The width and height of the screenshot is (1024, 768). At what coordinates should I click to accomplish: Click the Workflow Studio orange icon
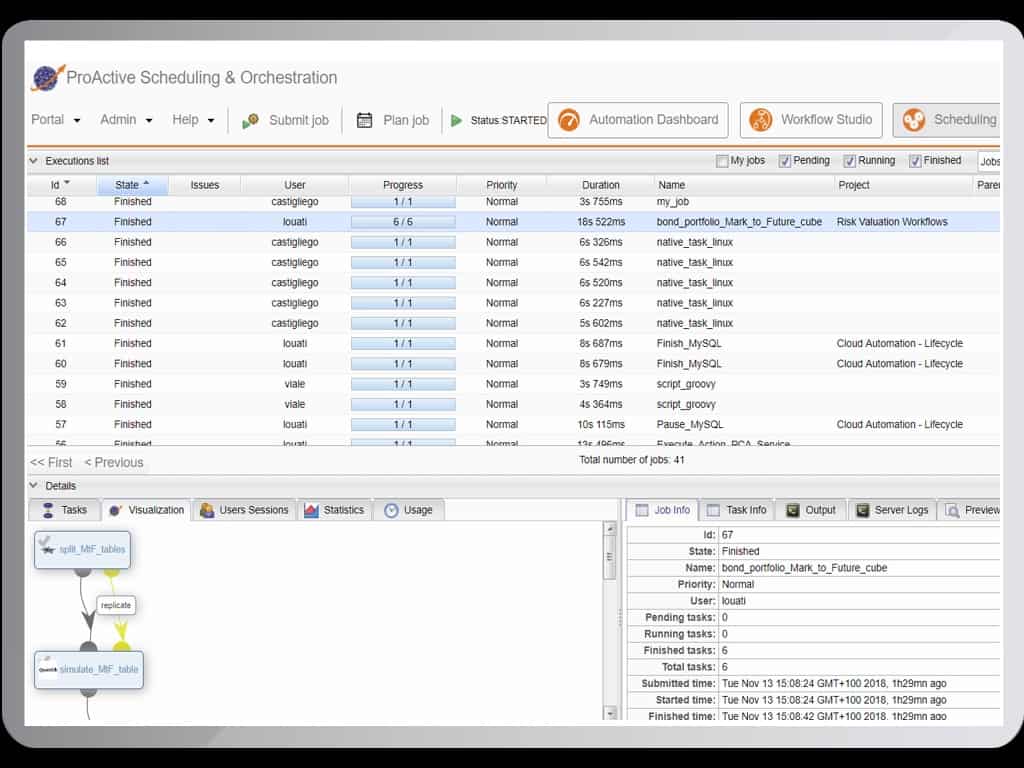coord(761,120)
